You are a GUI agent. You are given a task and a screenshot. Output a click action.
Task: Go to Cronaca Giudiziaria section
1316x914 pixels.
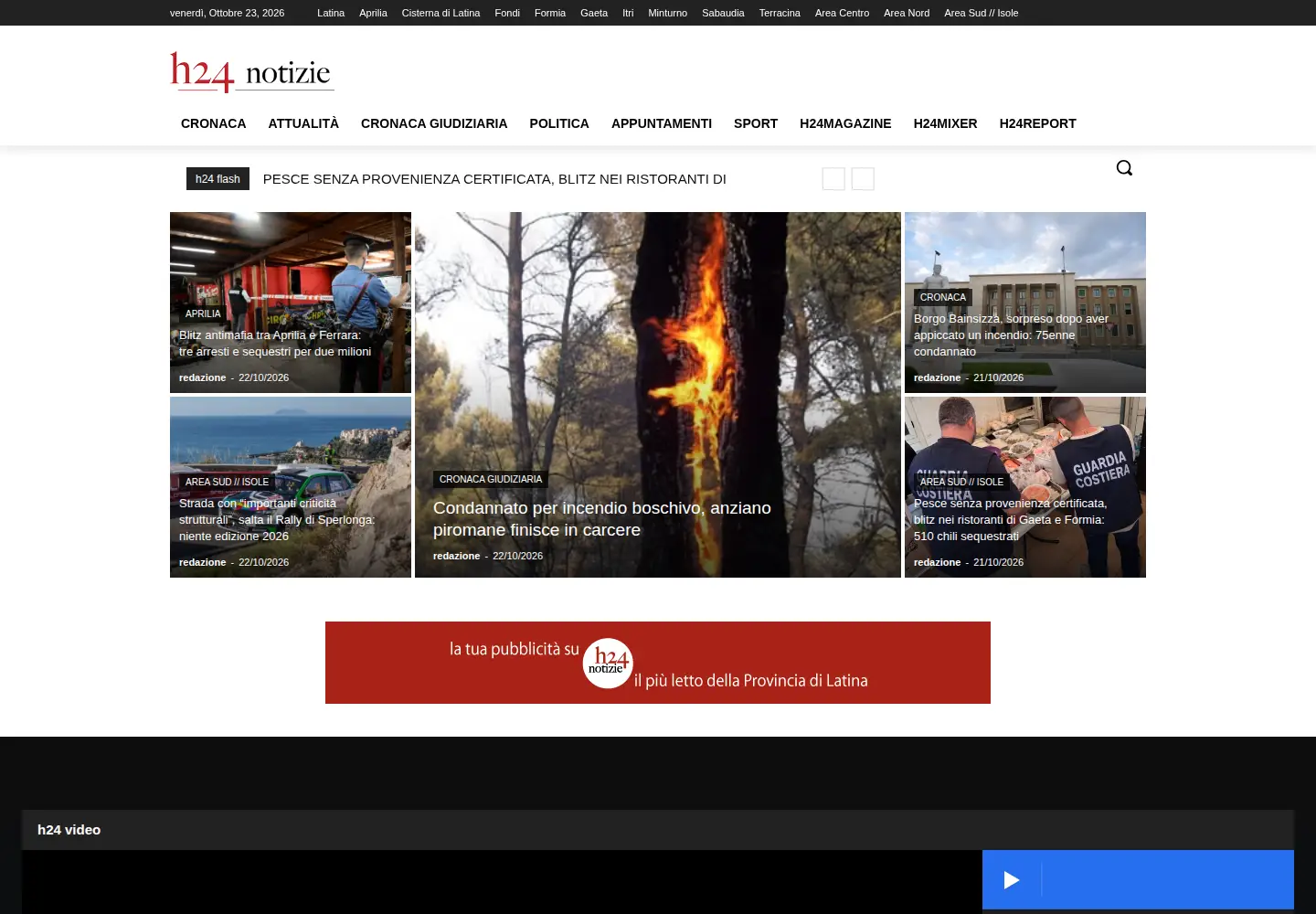click(x=434, y=123)
